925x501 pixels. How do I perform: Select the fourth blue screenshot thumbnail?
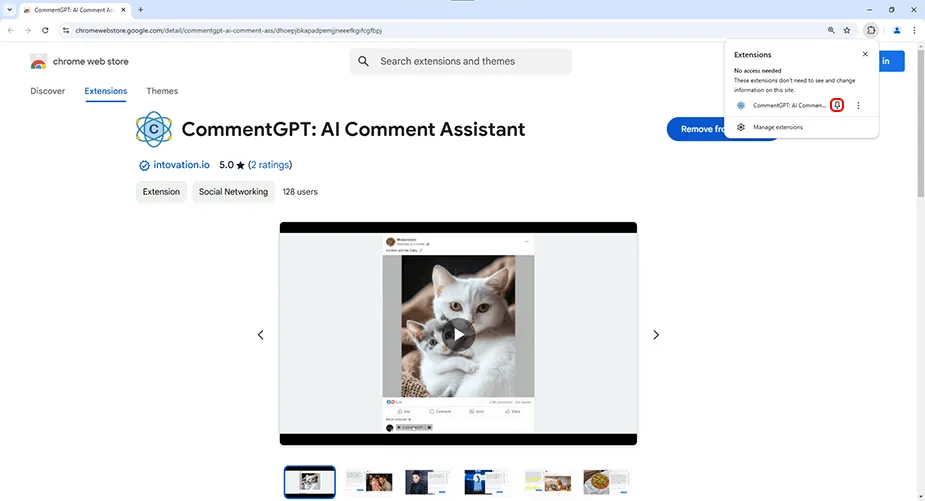[487, 482]
